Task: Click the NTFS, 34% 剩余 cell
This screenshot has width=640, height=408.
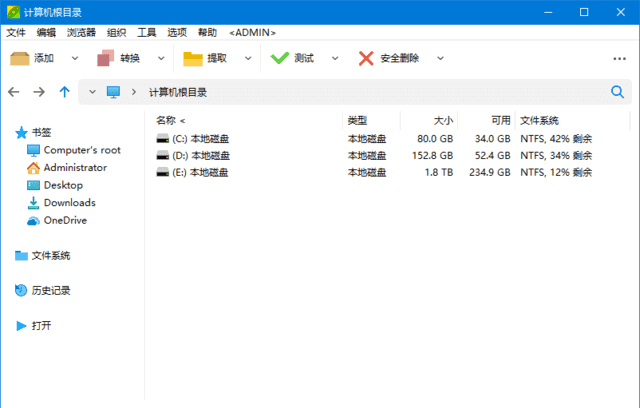Action: (x=556, y=155)
